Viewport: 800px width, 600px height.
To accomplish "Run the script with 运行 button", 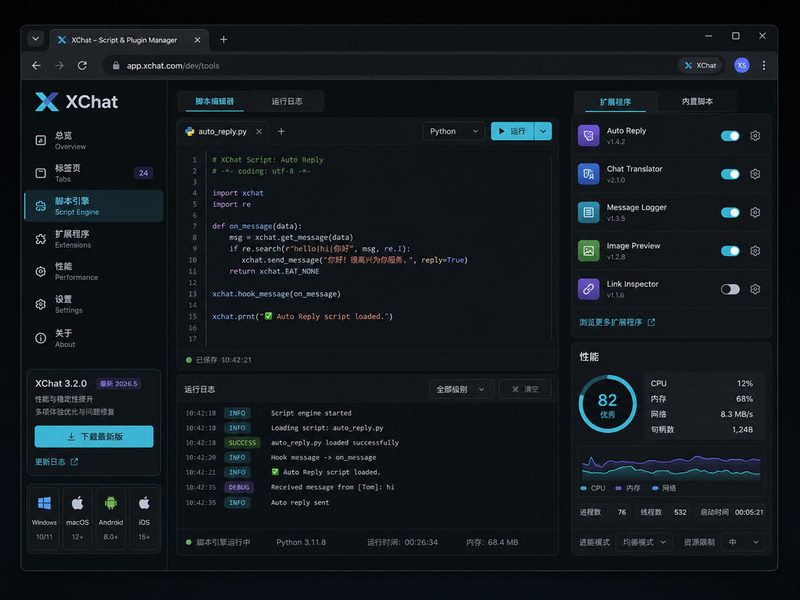I will pos(512,131).
